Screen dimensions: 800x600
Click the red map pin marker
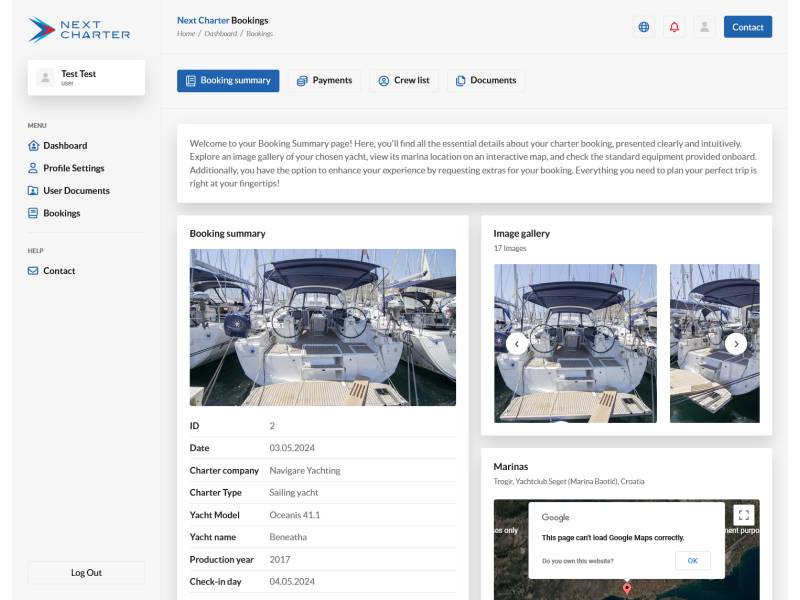(627, 588)
